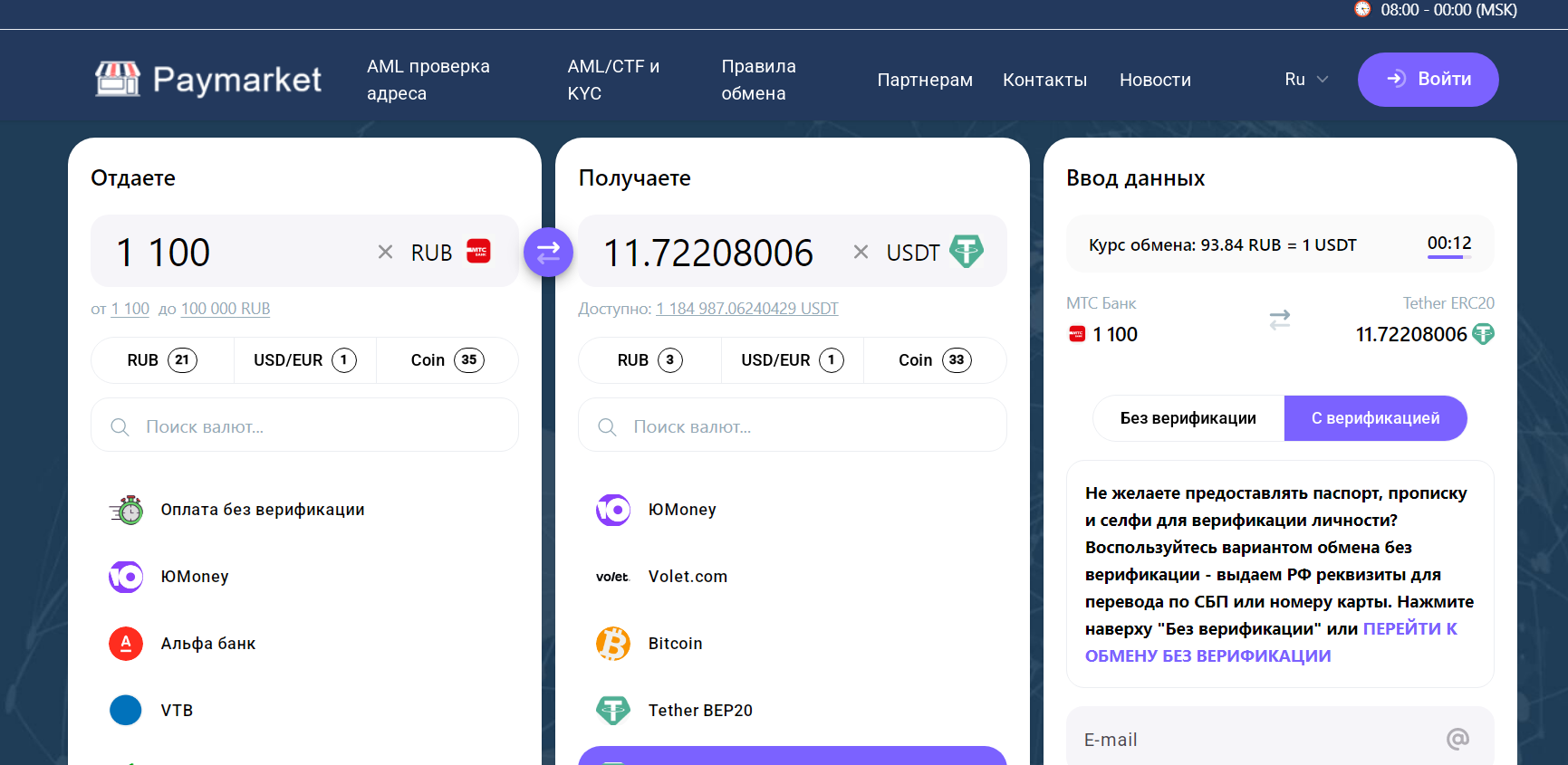Swap currencies with the round purple arrows button

(548, 253)
